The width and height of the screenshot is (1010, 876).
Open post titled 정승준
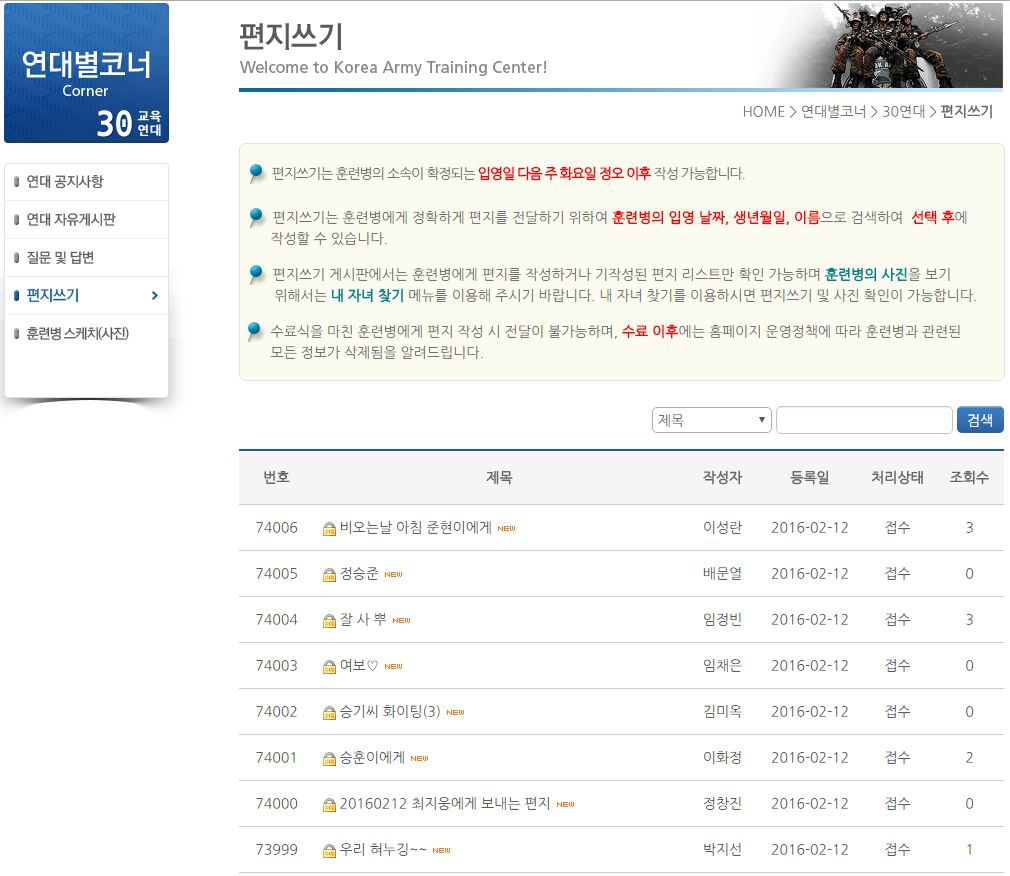coord(359,573)
